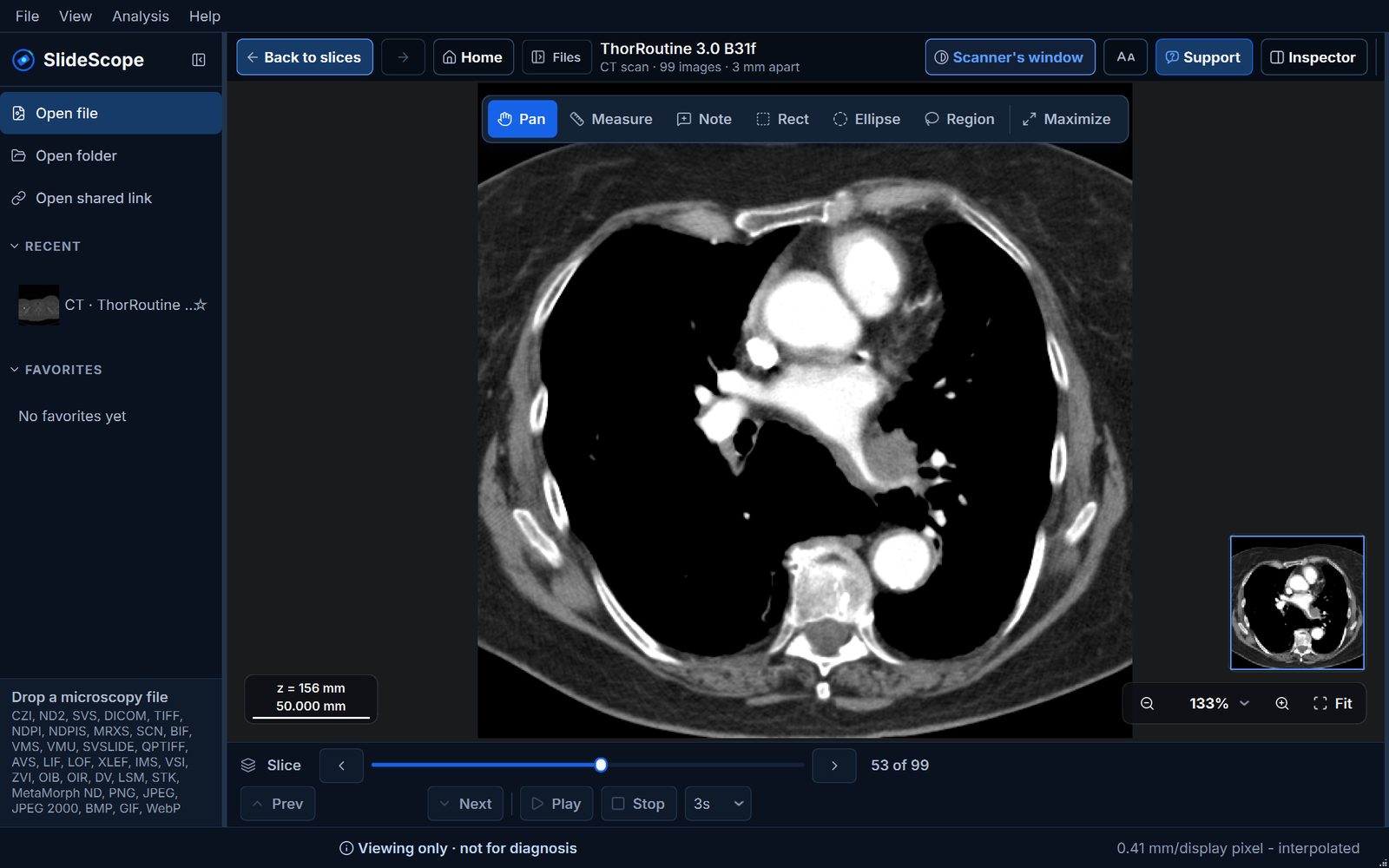Select the Rect selection tool
This screenshot has width=1389, height=868.
pos(782,119)
